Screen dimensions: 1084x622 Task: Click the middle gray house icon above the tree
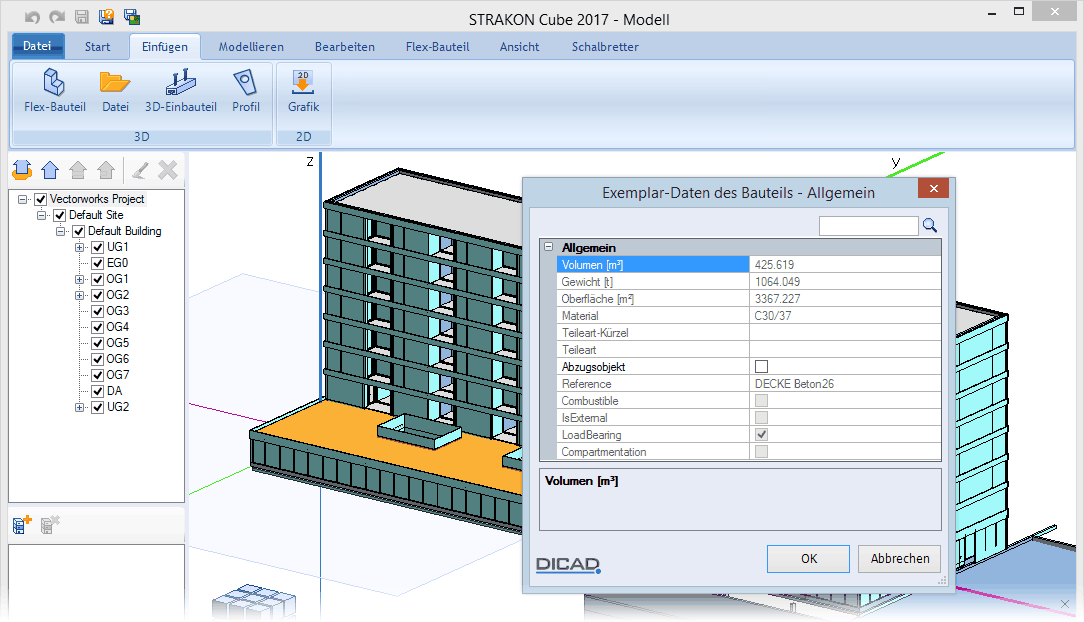click(78, 169)
